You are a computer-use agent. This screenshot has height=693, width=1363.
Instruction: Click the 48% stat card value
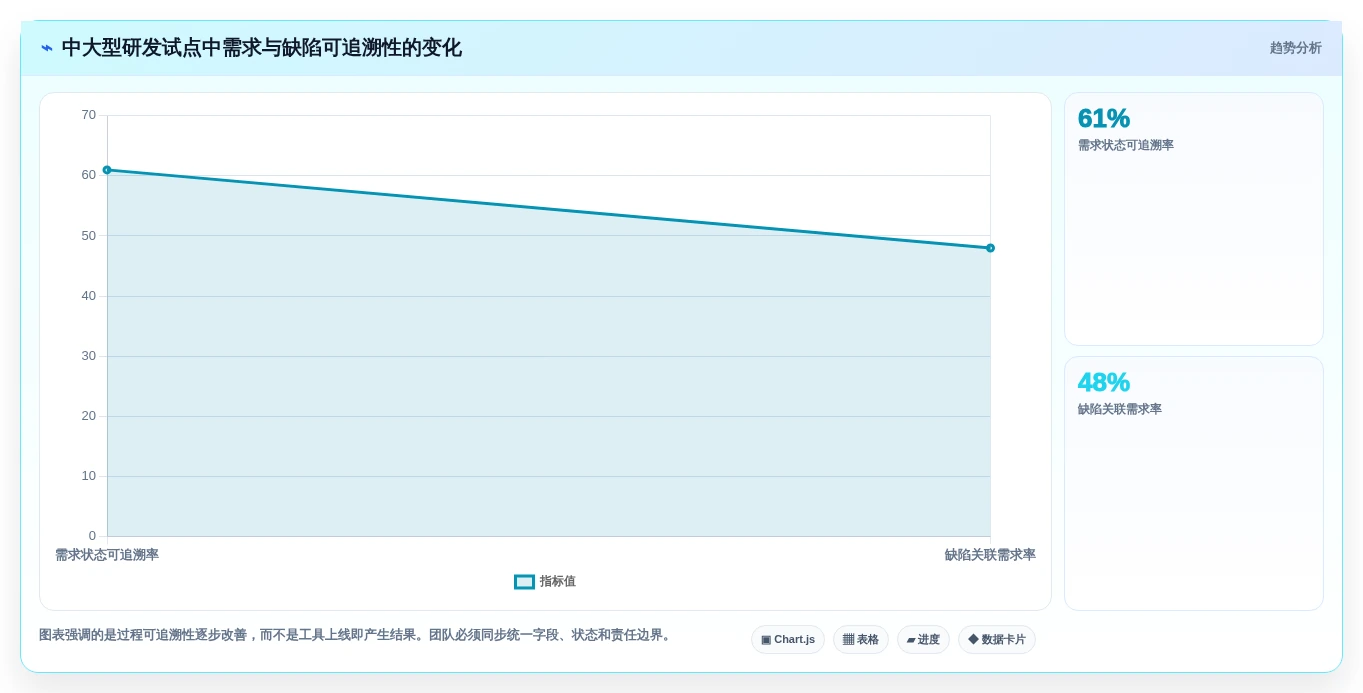(1104, 382)
